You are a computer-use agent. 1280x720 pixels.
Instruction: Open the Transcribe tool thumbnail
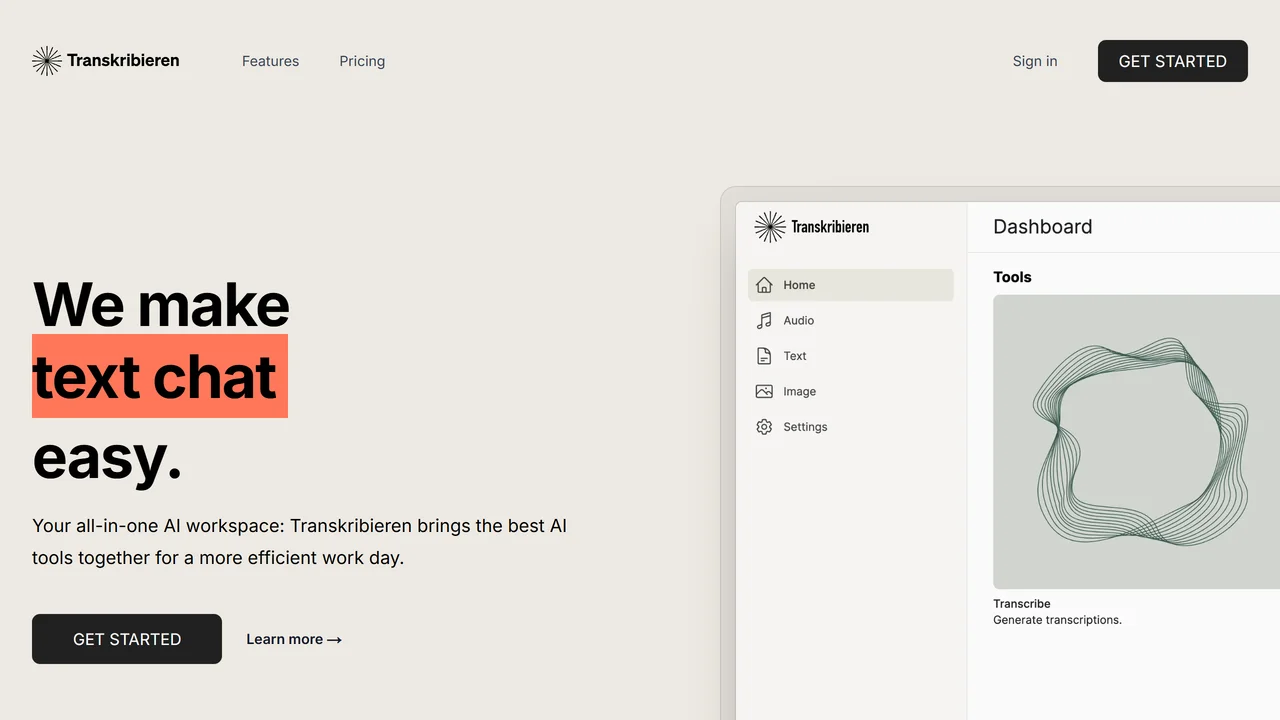click(x=1136, y=442)
